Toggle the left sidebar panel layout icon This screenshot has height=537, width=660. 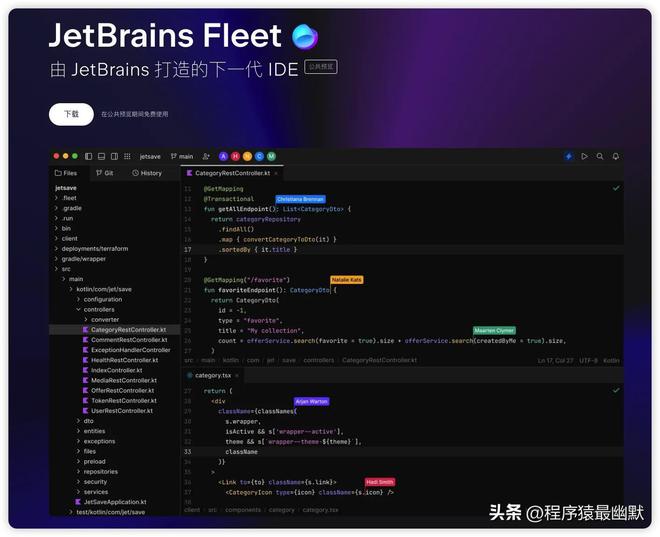click(x=89, y=157)
